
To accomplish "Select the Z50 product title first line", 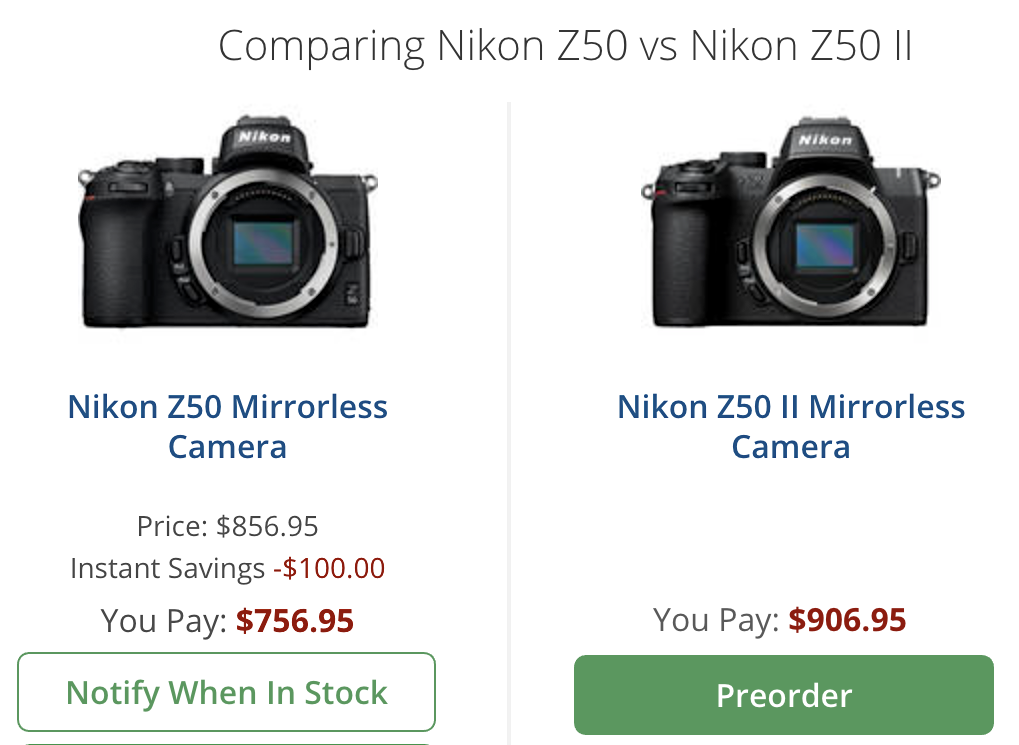I will click(226, 406).
